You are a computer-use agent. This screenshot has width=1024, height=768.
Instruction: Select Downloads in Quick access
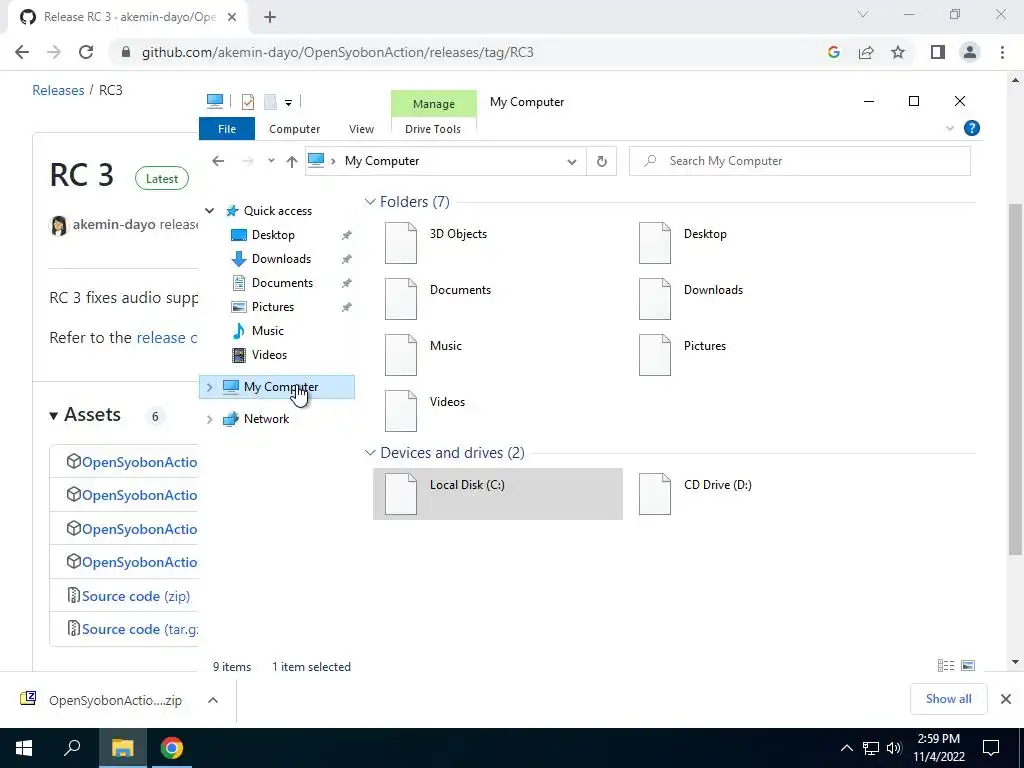(x=281, y=259)
